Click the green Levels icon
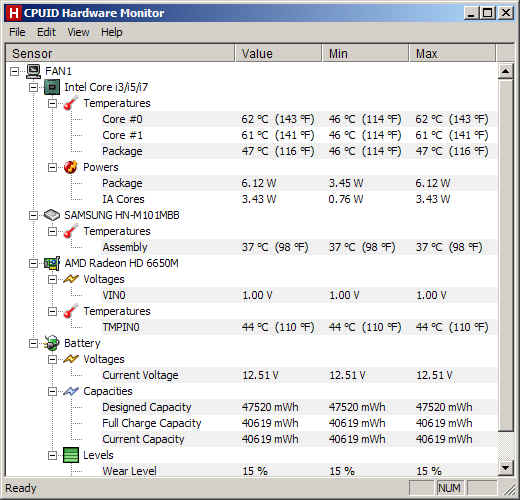 [71, 455]
